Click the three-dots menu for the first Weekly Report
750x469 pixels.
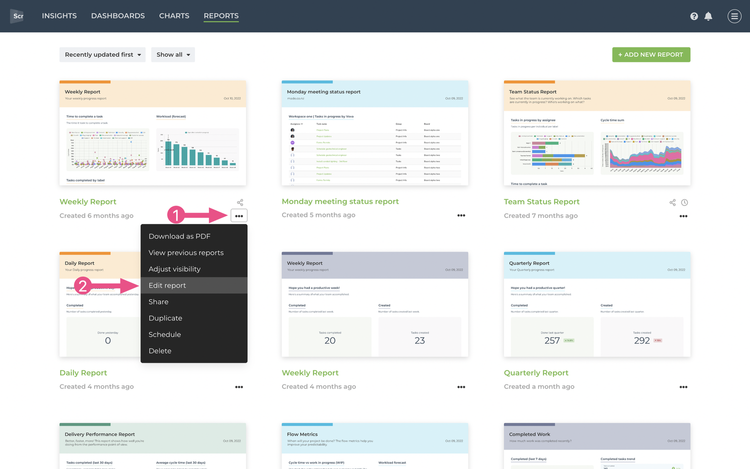pos(239,216)
